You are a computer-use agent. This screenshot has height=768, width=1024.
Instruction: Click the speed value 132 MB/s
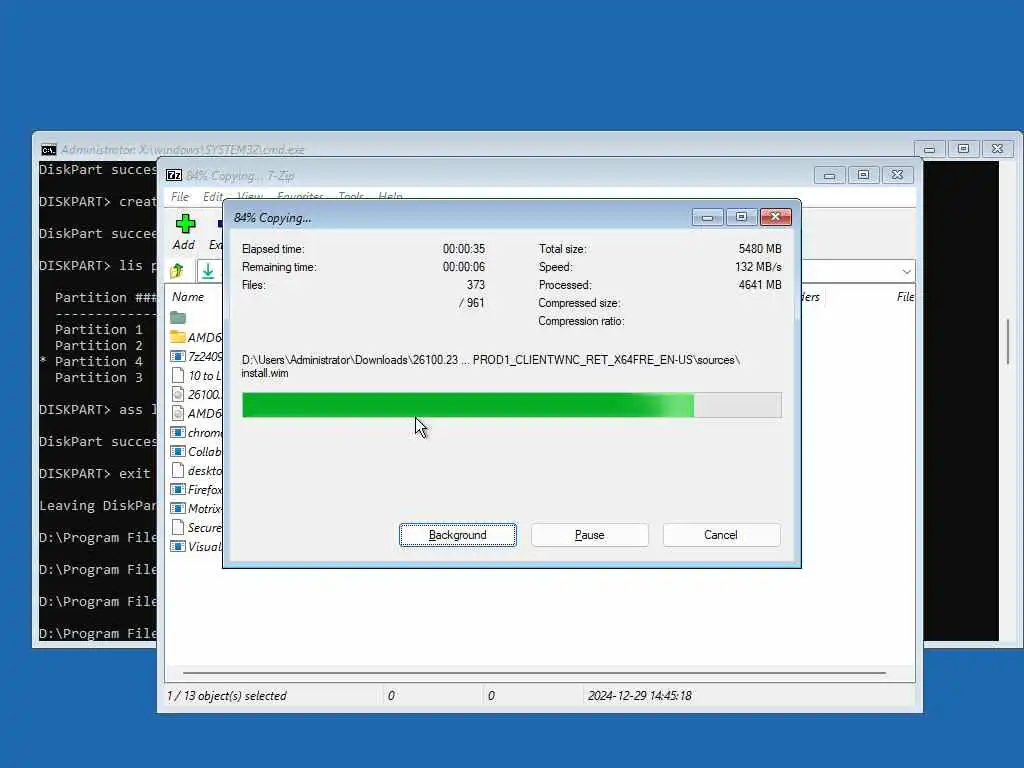point(758,267)
